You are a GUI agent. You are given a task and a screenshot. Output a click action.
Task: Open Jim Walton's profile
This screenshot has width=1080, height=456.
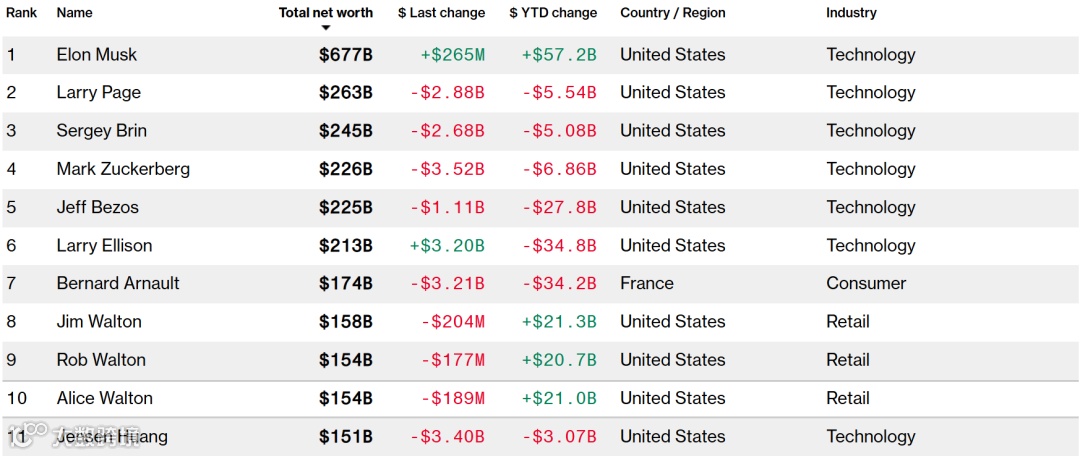[x=99, y=322]
